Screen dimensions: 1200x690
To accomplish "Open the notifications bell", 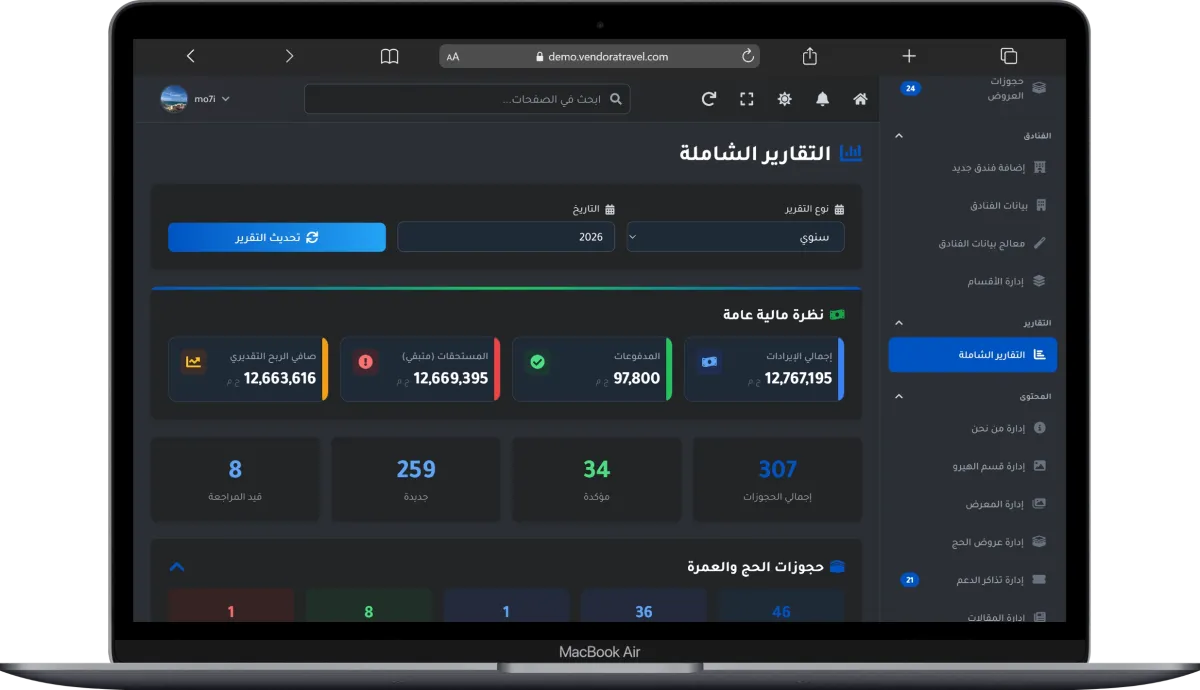I will click(x=822, y=99).
